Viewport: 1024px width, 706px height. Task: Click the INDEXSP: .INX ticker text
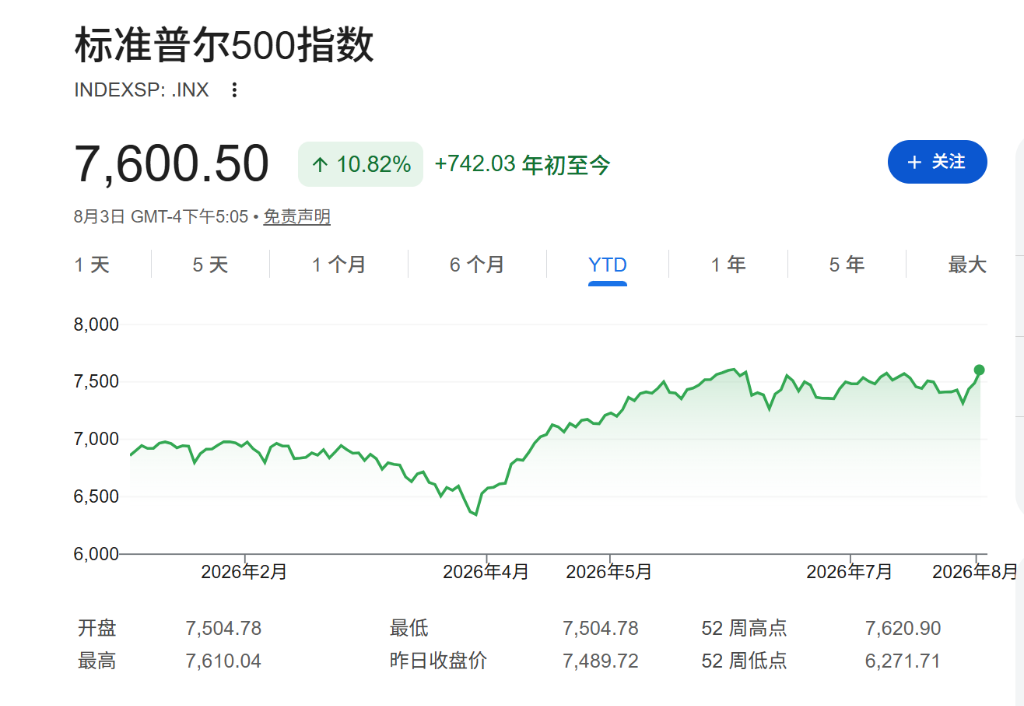142,89
